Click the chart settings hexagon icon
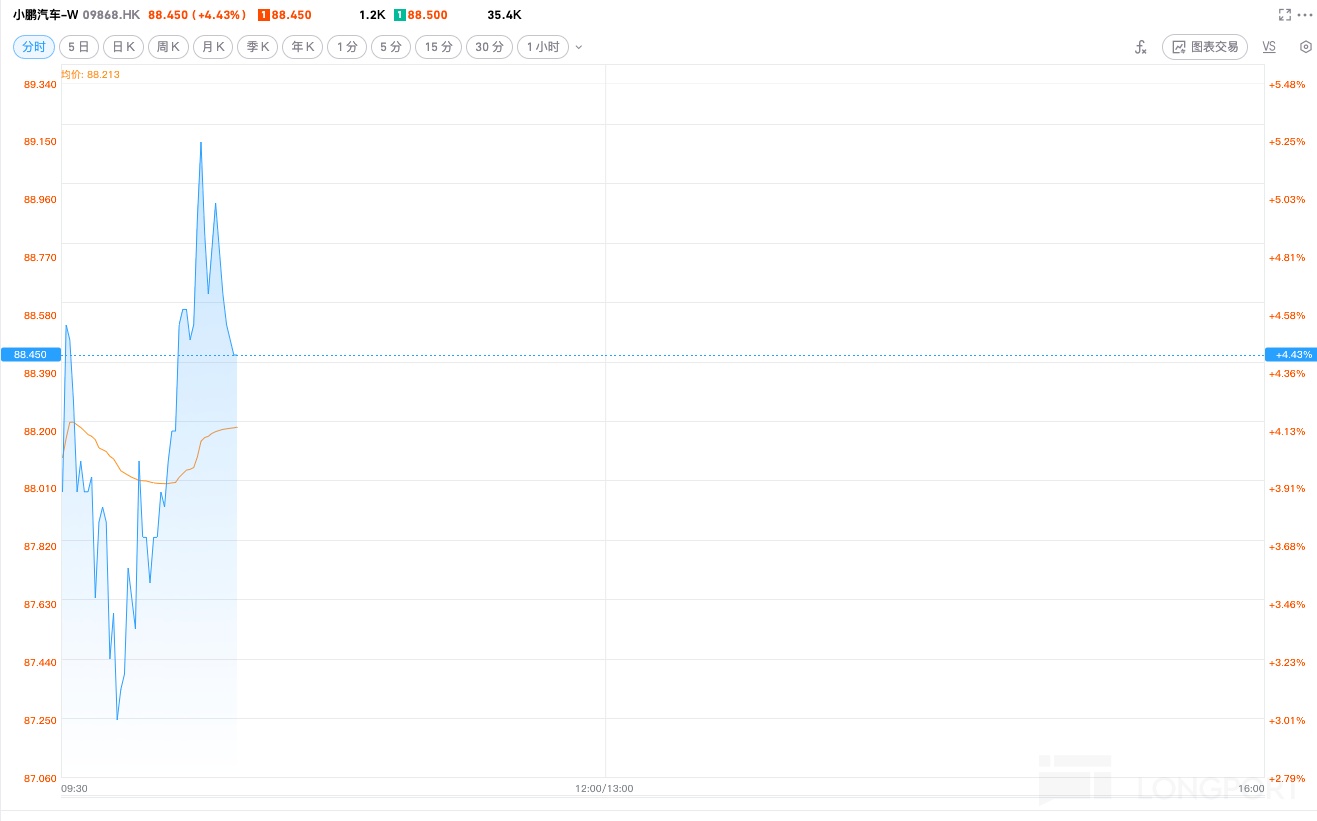Viewport: 1317px width, 821px height. [x=1305, y=47]
